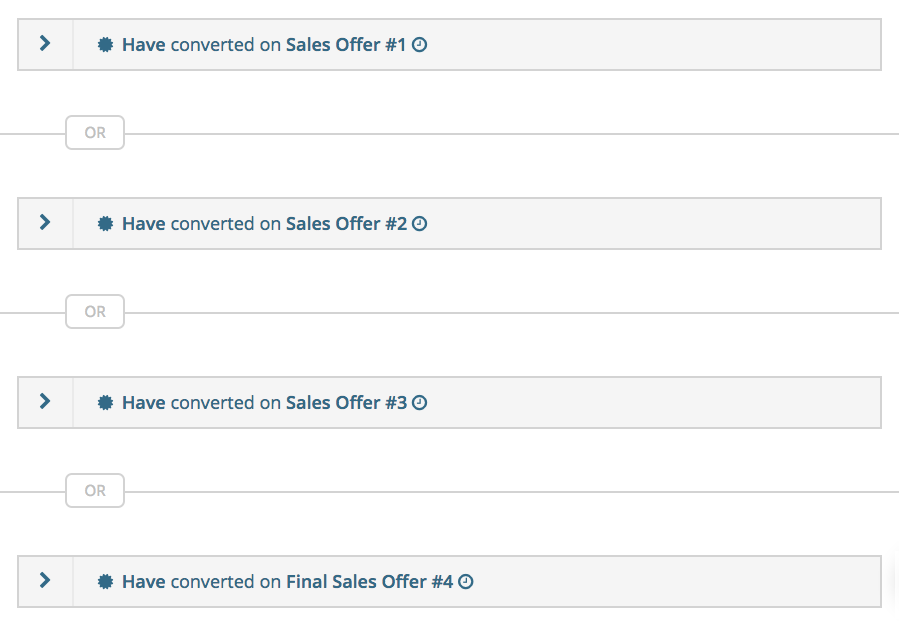Expand the Final Sales Offer #4 row
899x627 pixels.
45,580
